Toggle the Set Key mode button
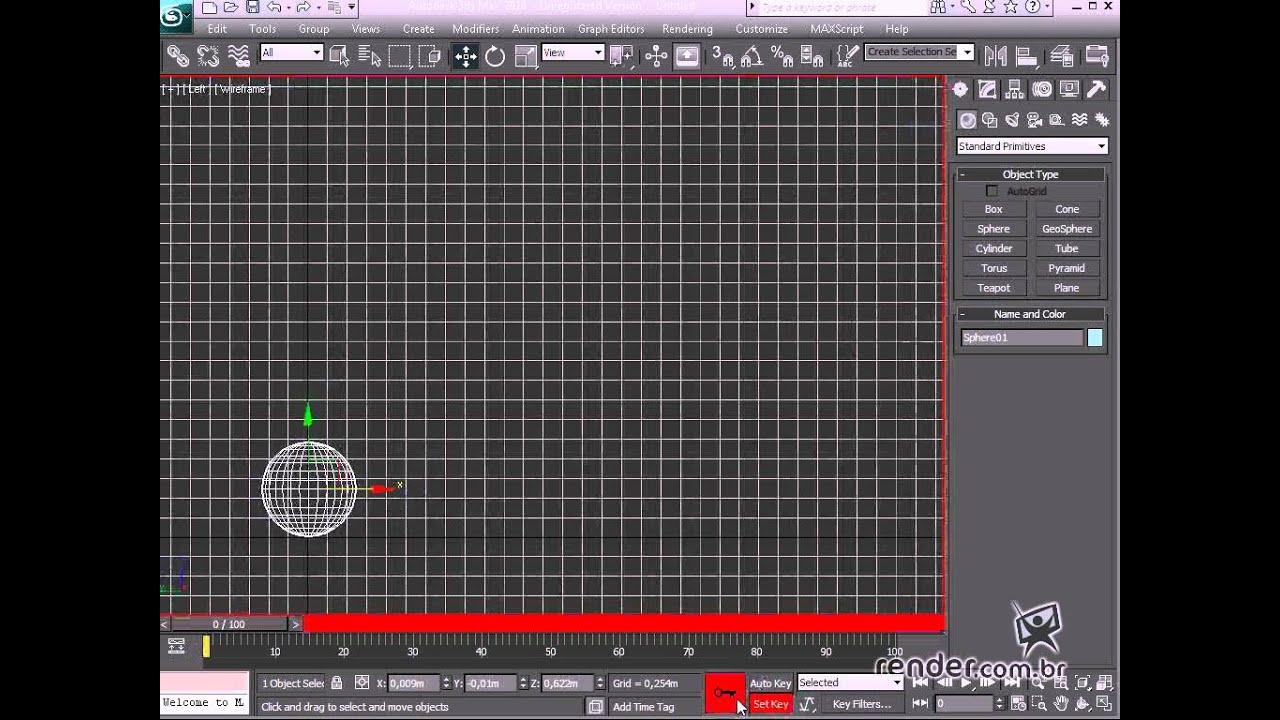Screen dimensions: 1280x720 [771, 704]
